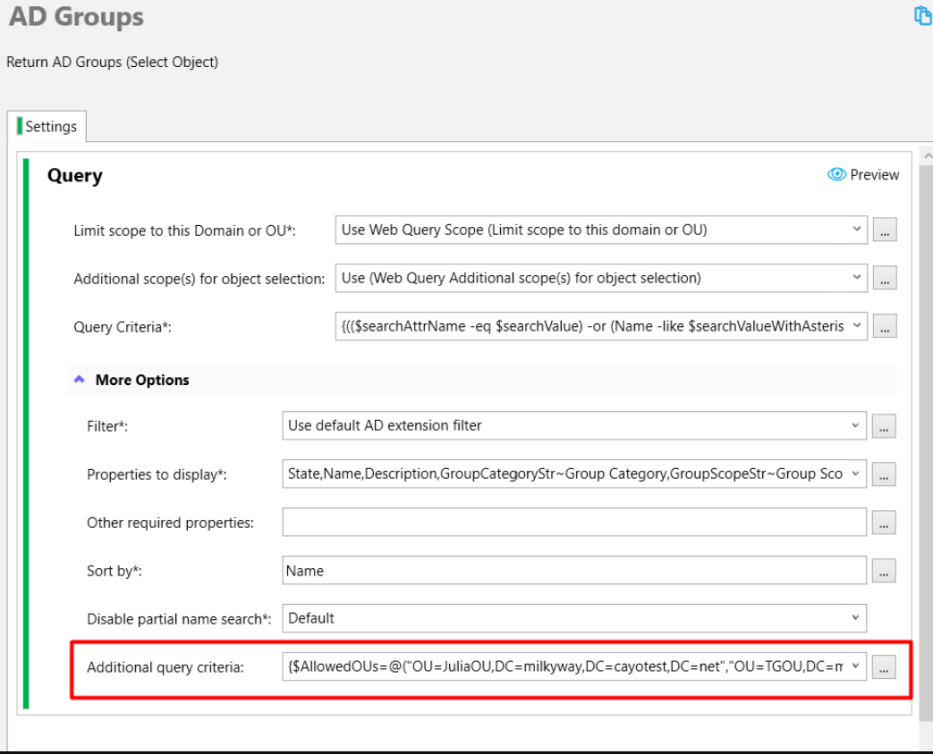The image size is (933, 754).
Task: Click the Other required properties input field
Action: coord(574,522)
